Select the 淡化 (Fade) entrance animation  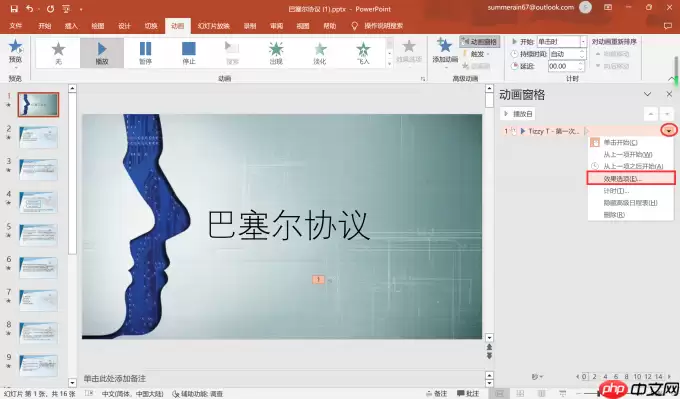[320, 52]
